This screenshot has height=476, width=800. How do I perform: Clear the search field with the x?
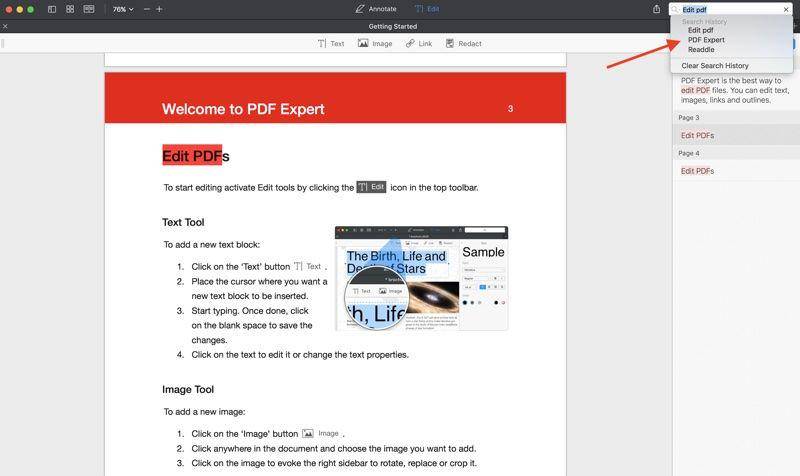coord(786,10)
